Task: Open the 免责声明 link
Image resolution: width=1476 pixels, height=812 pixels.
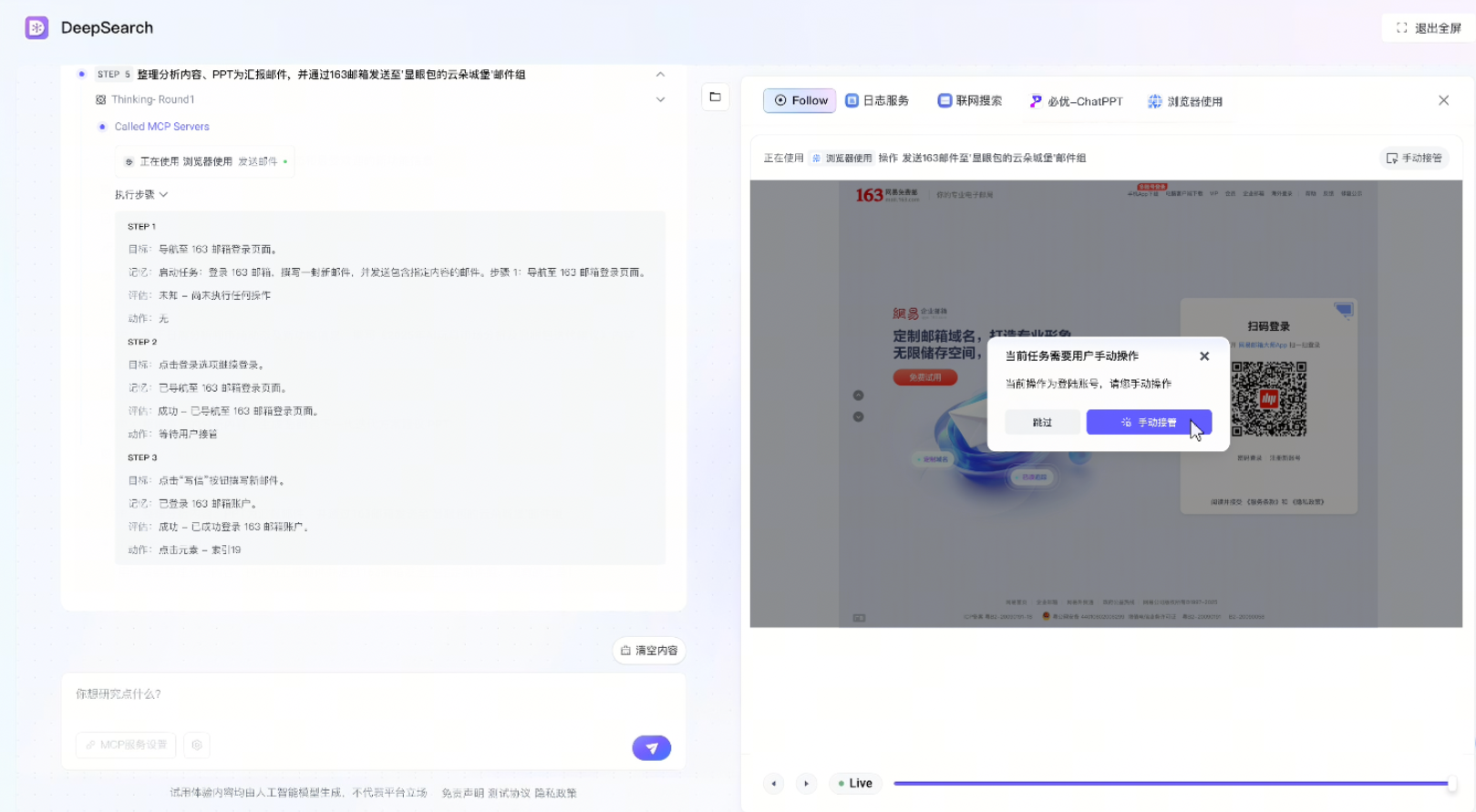Action: point(462,793)
